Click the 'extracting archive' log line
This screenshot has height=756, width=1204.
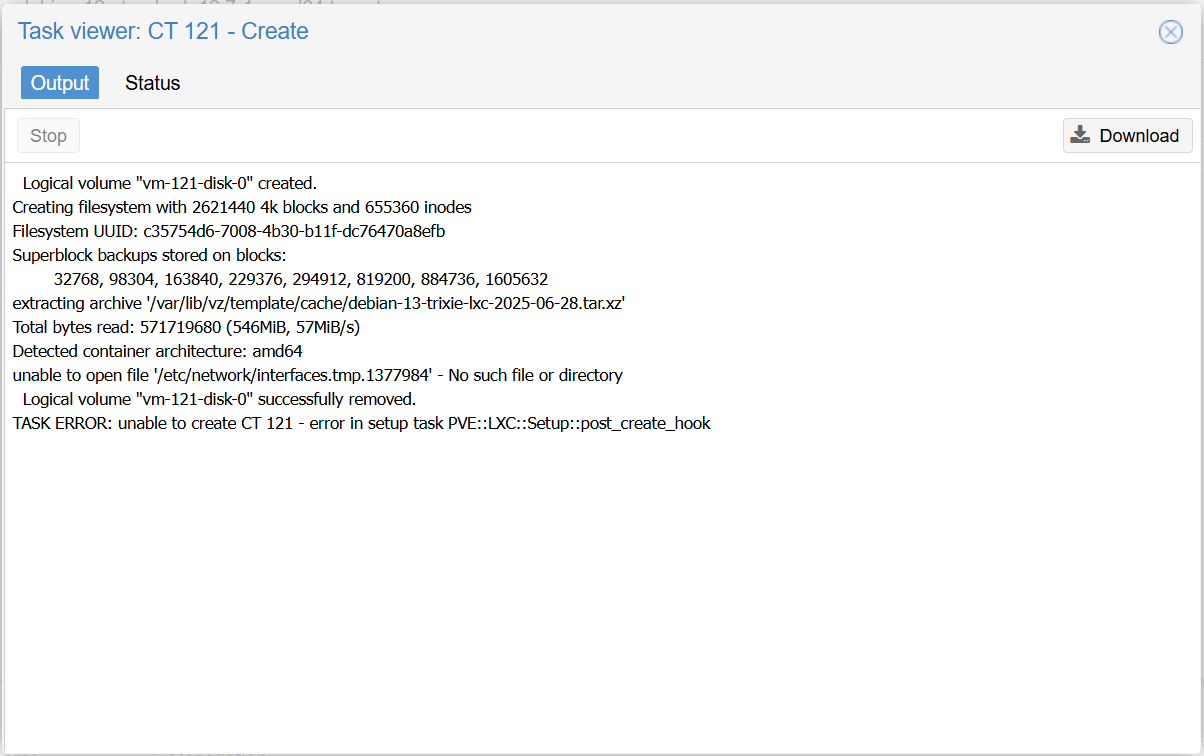pyautogui.click(x=319, y=303)
